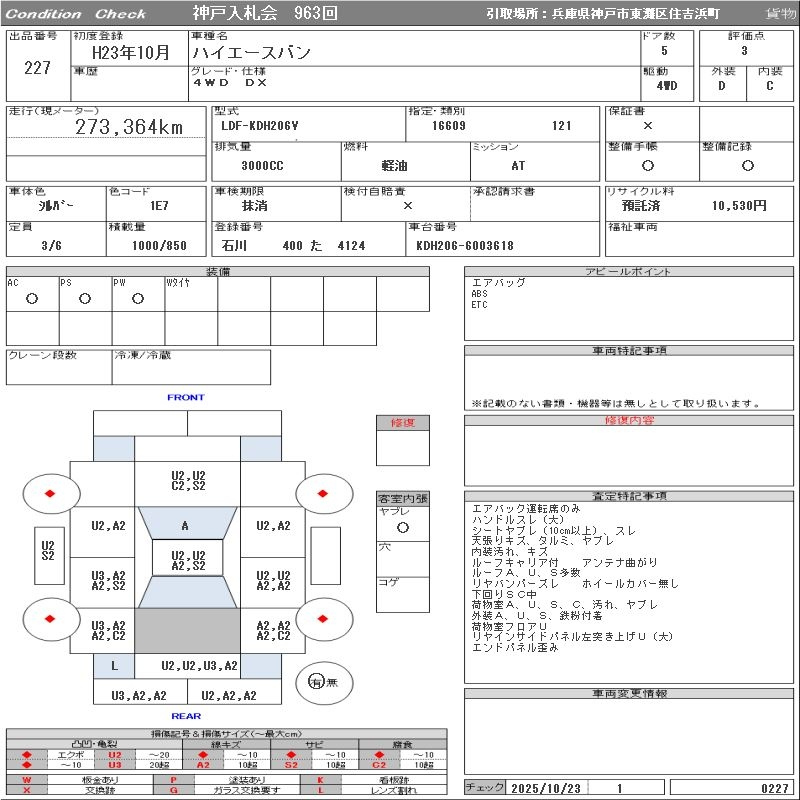The image size is (800, 800).
Task: Toggle the ヤブレ circle under 客室内張
Action: (x=402, y=527)
